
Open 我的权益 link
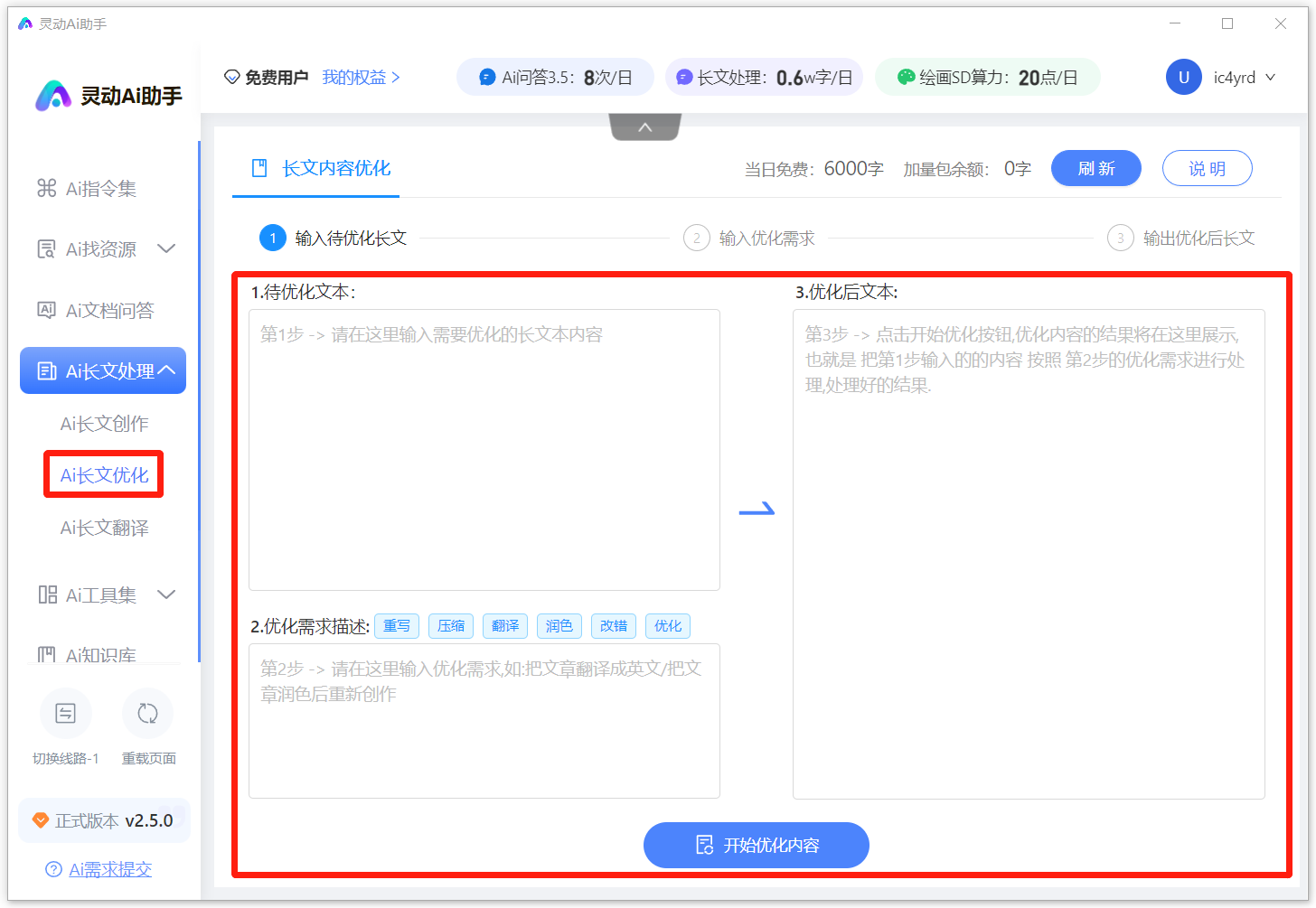pos(361,78)
